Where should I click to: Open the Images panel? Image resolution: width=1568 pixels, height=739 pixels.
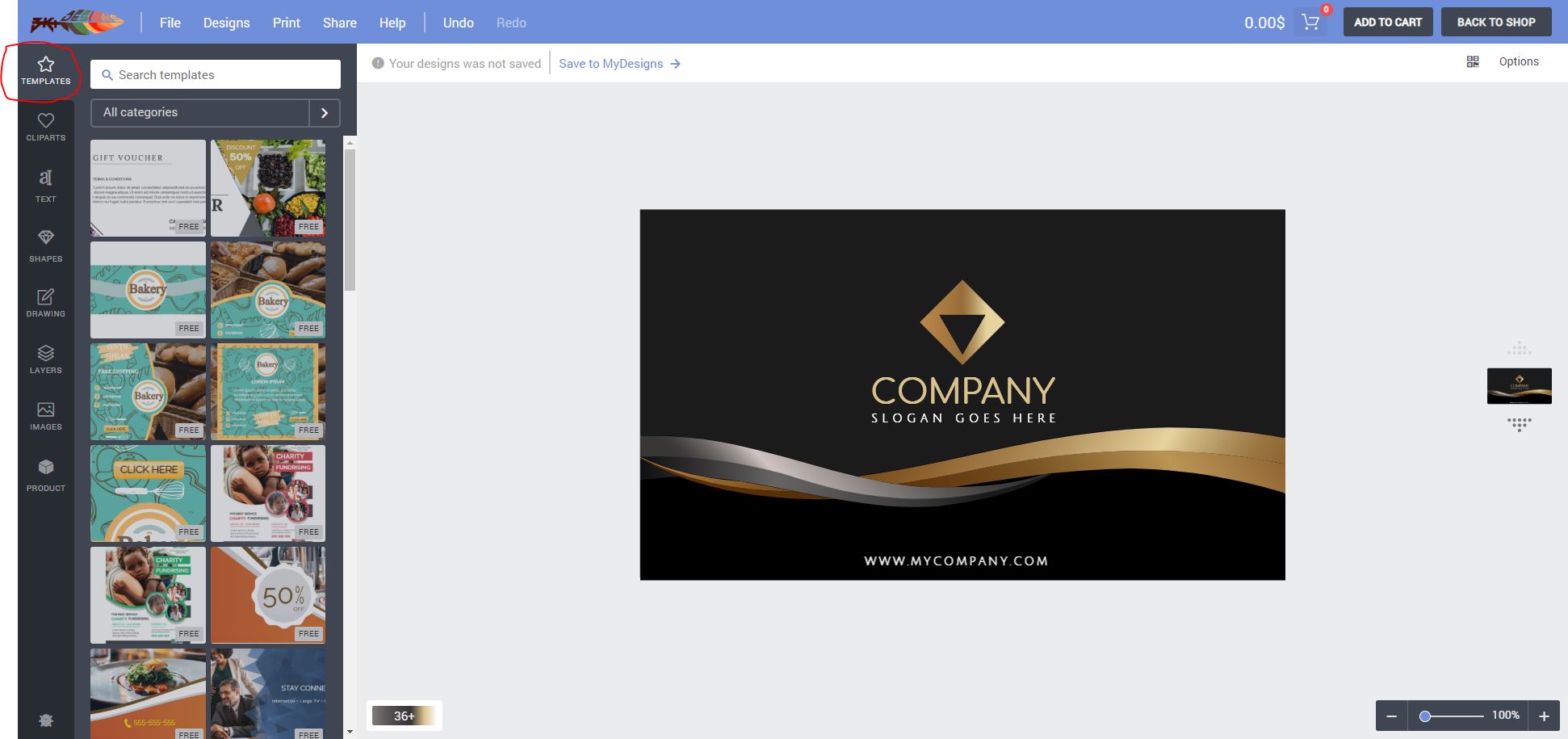(x=46, y=416)
